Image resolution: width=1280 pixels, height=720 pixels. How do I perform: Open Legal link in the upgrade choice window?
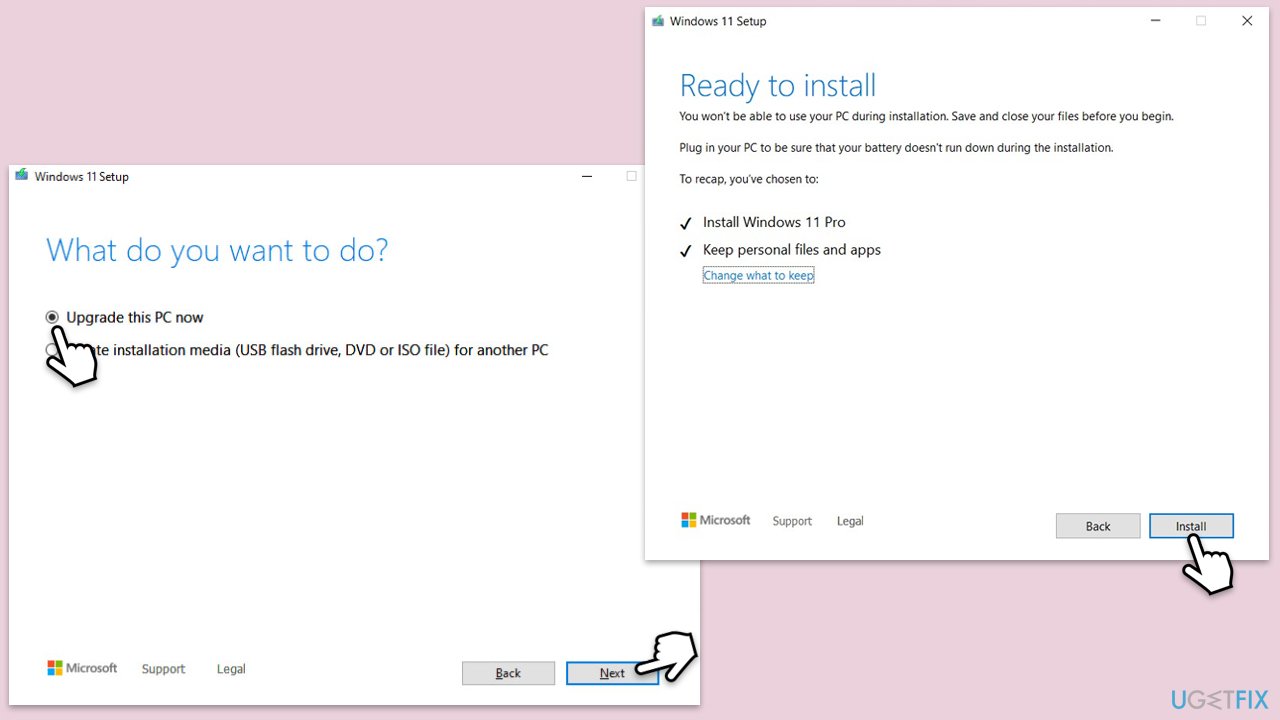[x=231, y=669]
